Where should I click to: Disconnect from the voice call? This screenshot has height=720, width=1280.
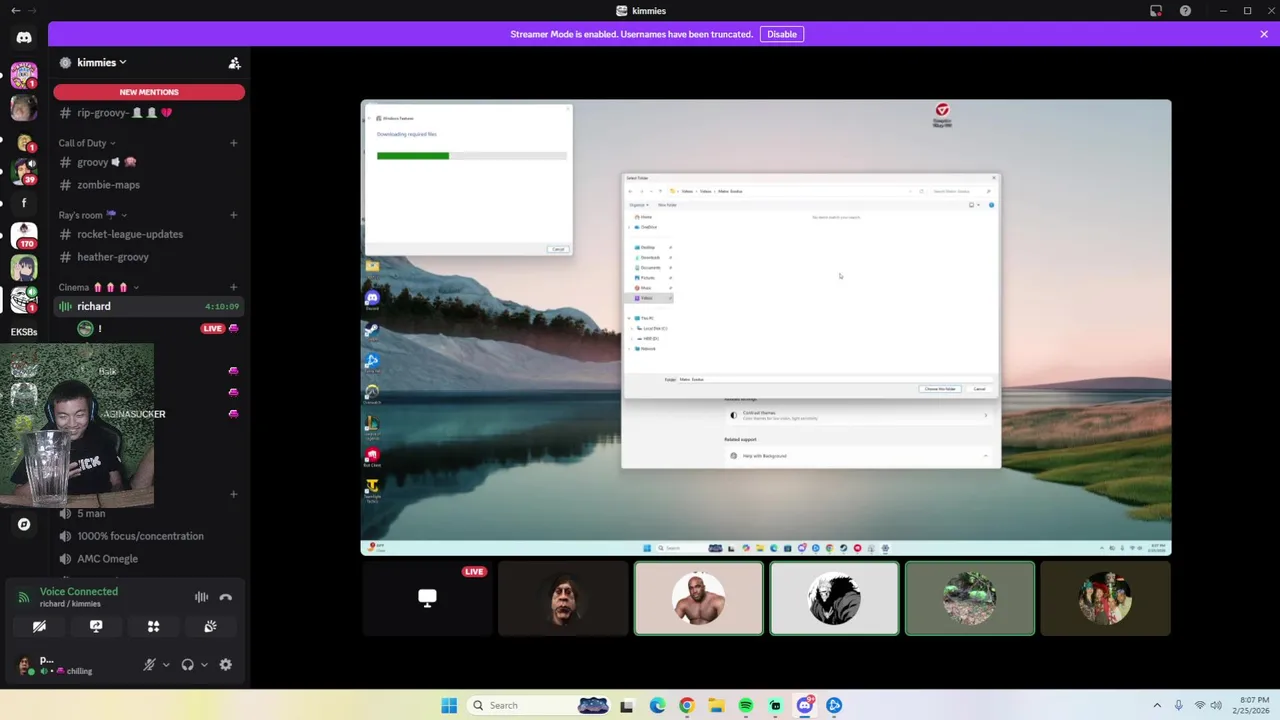coord(226,597)
